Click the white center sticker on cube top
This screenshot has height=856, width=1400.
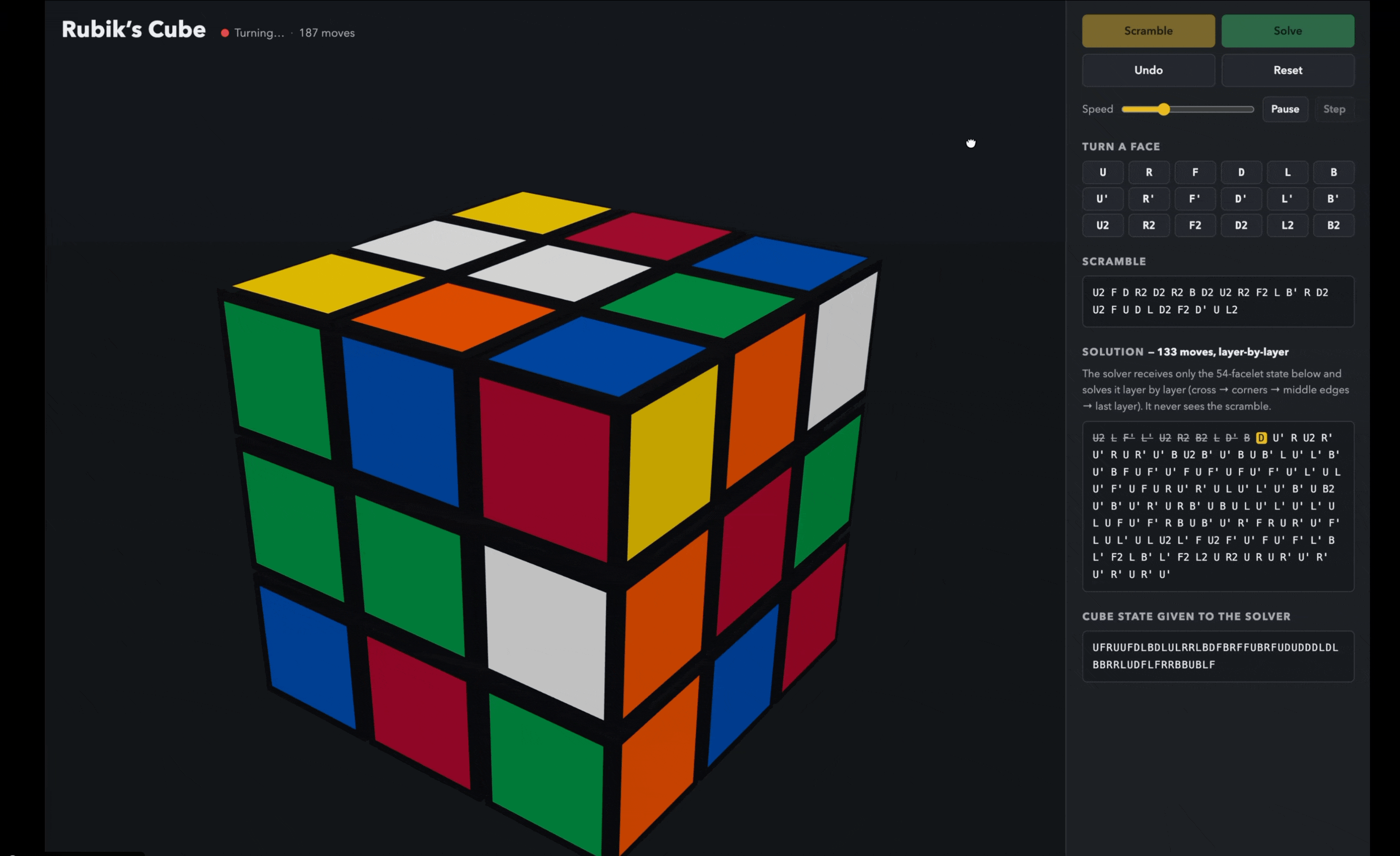point(560,273)
